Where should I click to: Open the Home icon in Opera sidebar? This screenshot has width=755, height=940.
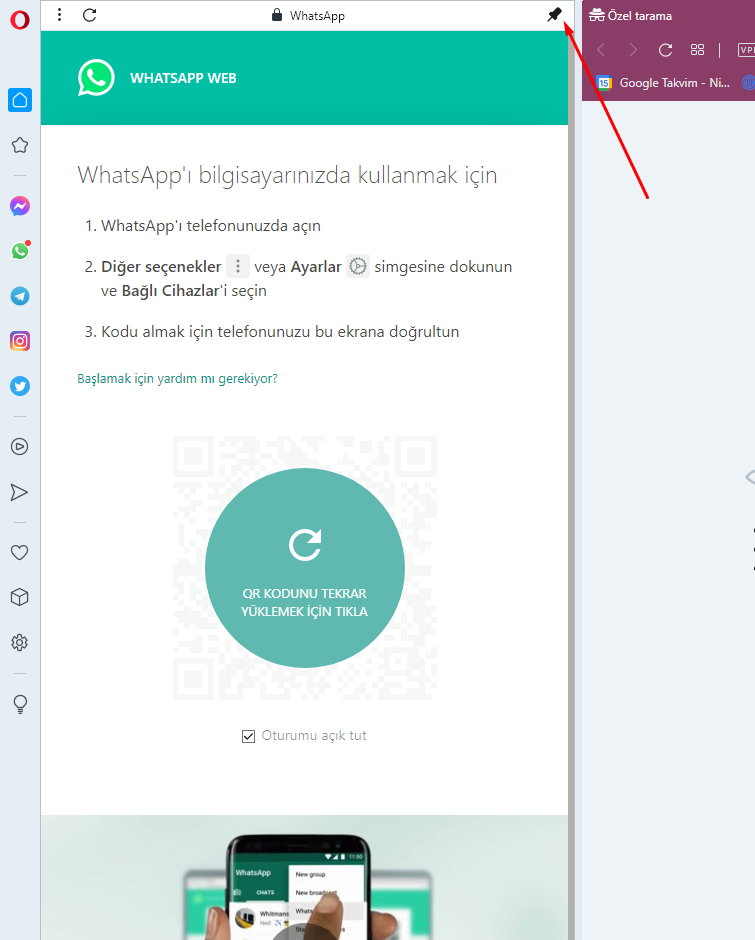click(20, 100)
